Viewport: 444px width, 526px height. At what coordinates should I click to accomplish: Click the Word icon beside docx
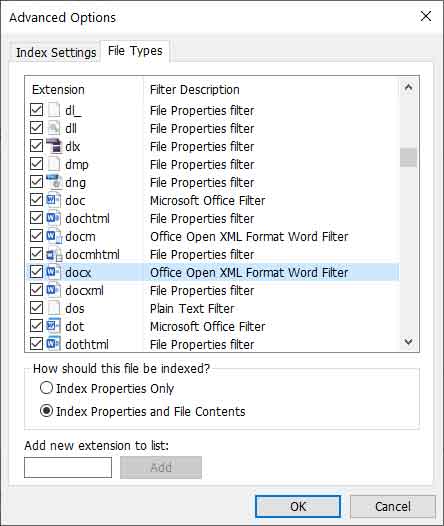click(x=54, y=272)
